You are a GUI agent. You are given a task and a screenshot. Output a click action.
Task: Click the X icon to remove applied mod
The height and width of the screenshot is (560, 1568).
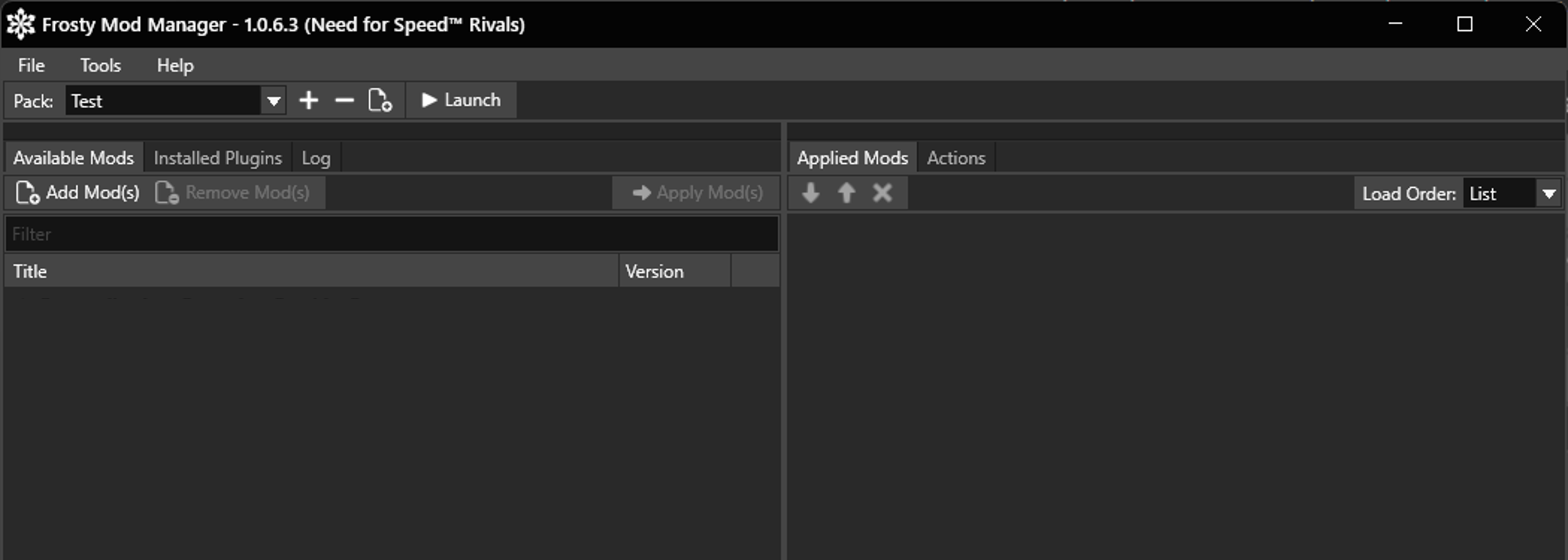point(882,193)
